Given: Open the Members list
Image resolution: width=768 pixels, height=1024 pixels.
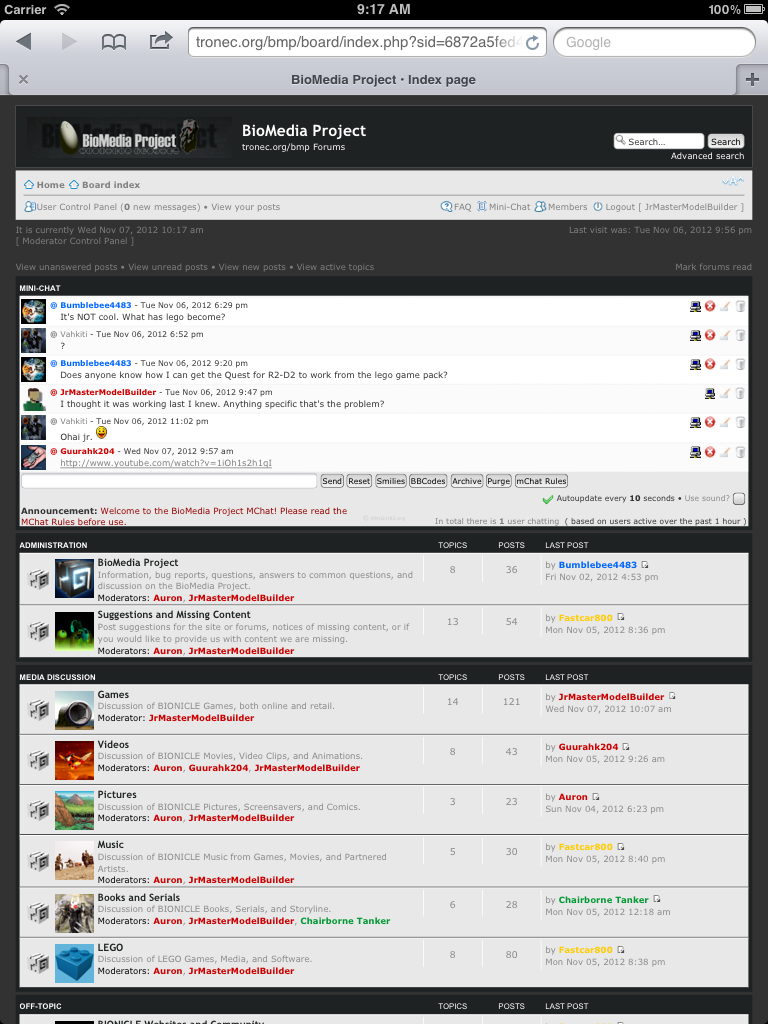Looking at the screenshot, I should point(561,207).
